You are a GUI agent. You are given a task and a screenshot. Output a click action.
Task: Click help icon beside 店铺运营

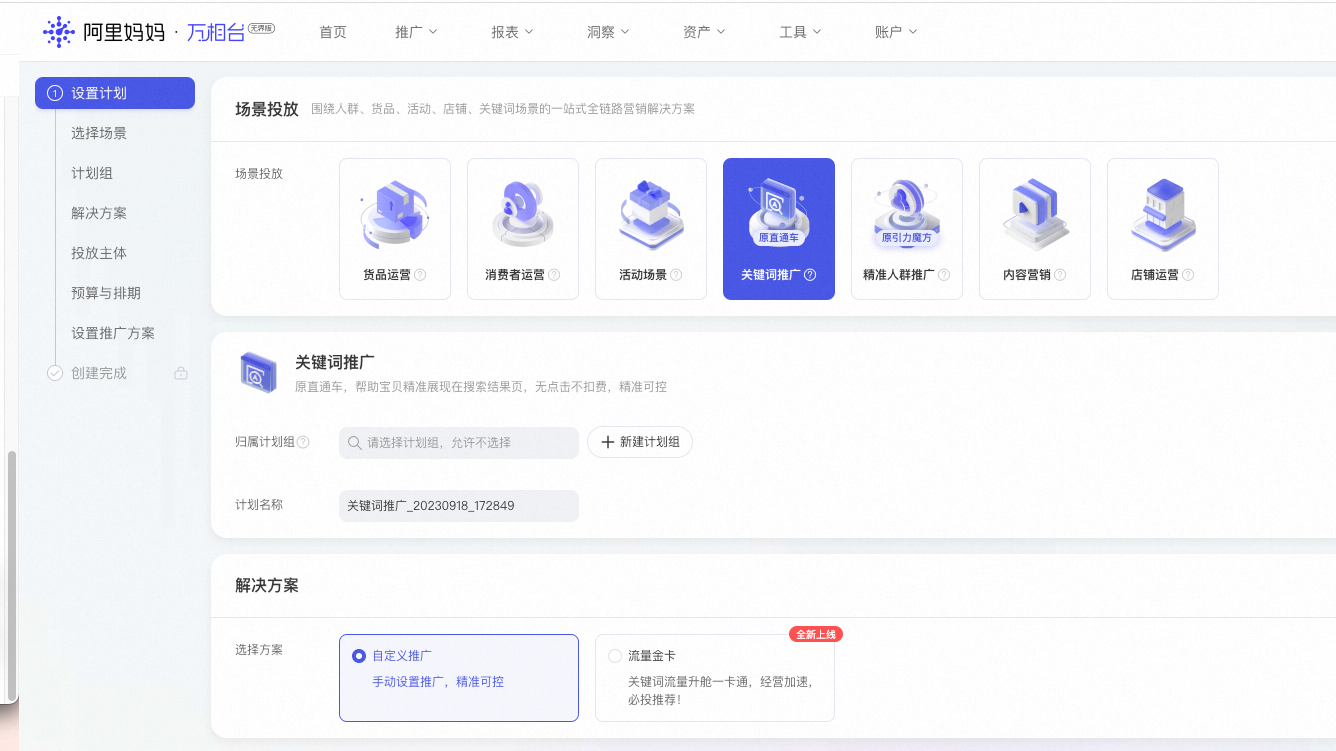click(x=1188, y=275)
